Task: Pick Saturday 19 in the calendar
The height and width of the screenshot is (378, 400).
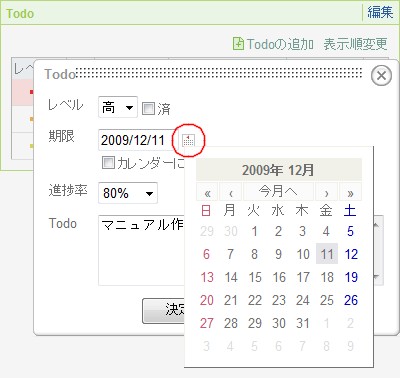Action: (x=351, y=277)
